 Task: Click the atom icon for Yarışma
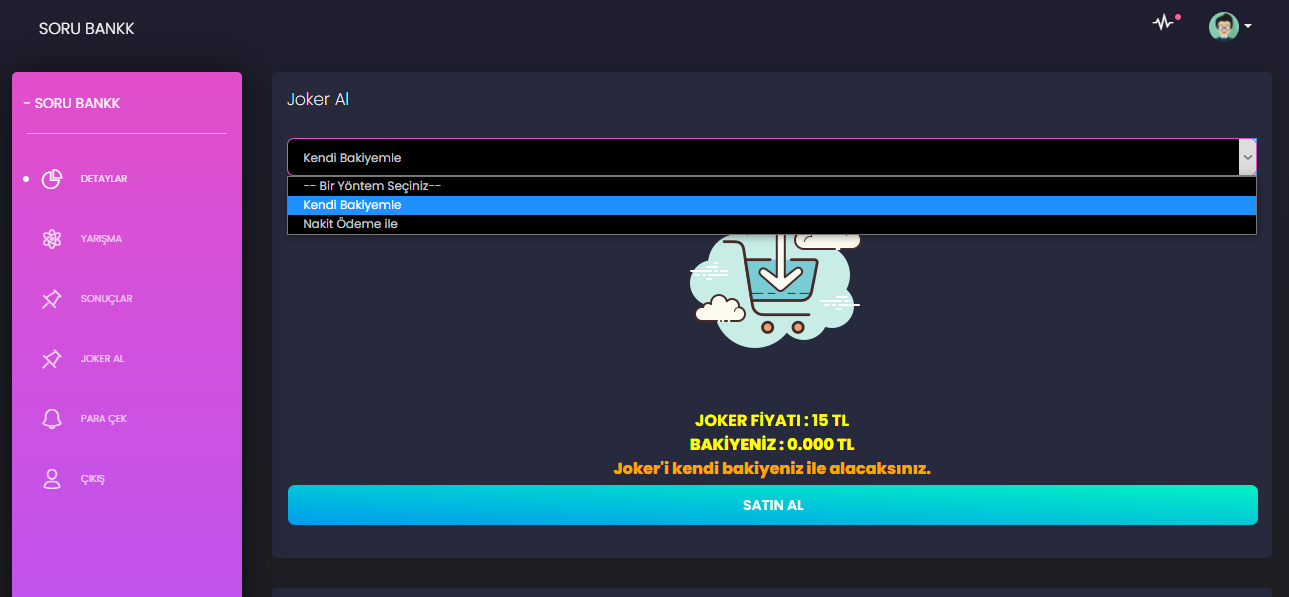coord(52,239)
